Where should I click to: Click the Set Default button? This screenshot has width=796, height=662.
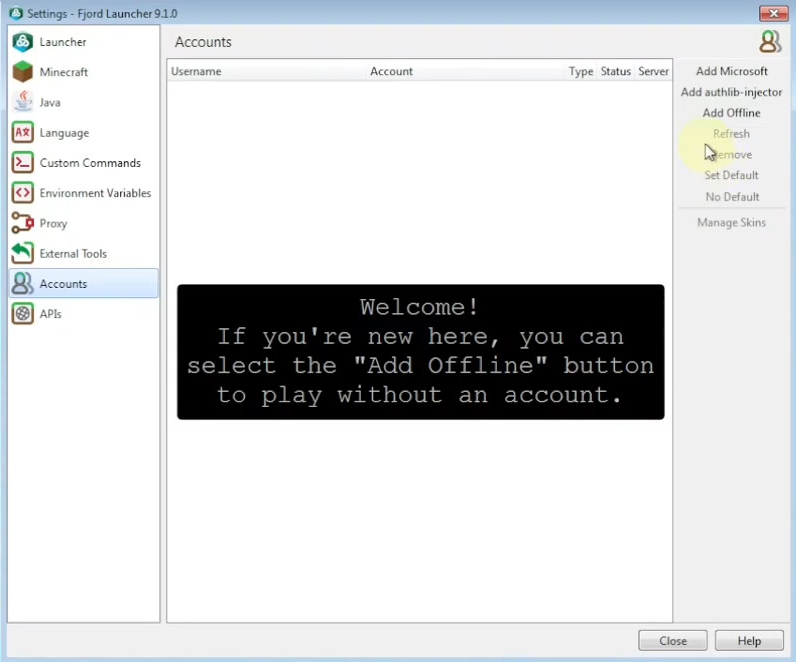732,175
